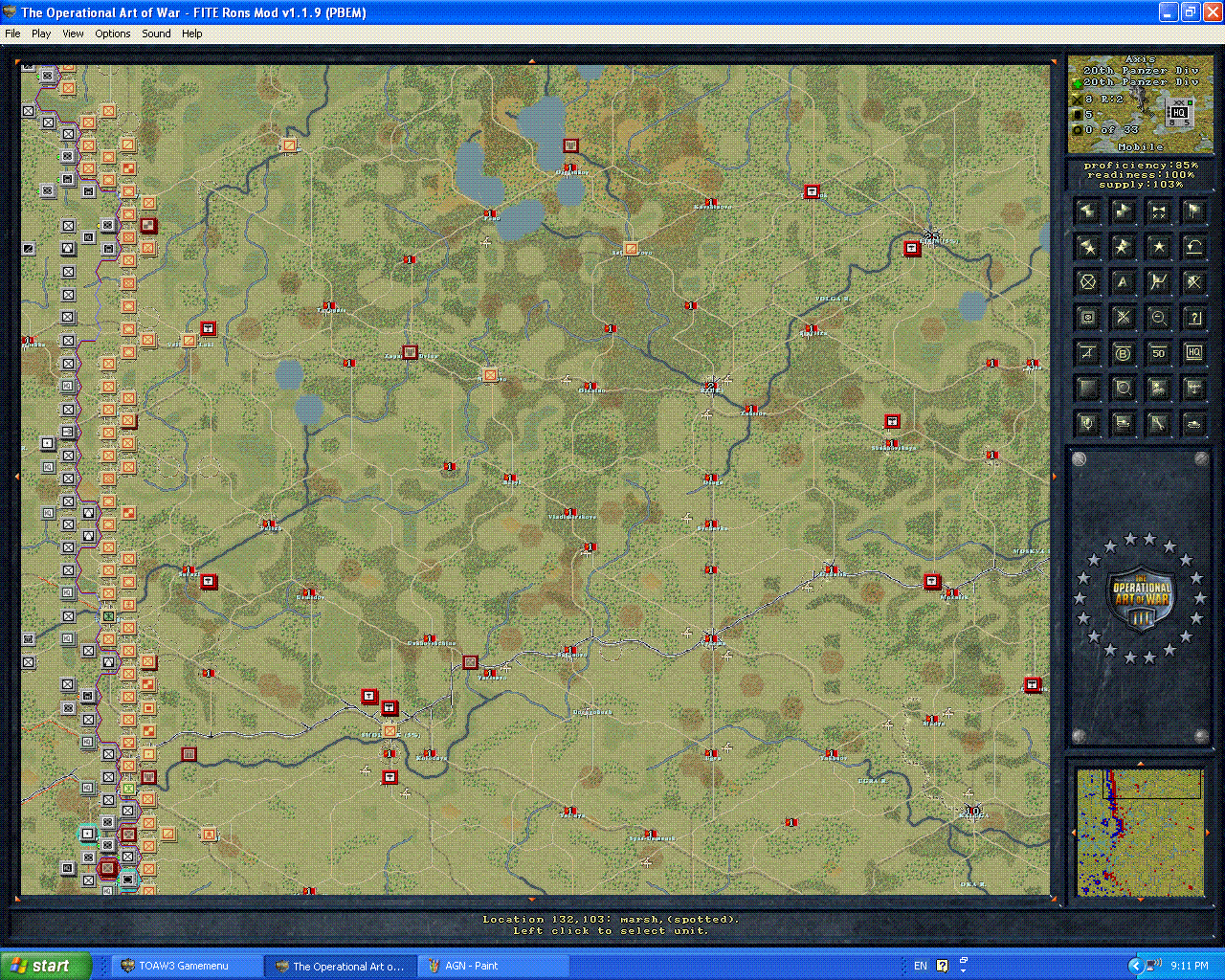
Task: Click the plain star button
Action: pos(1158,247)
